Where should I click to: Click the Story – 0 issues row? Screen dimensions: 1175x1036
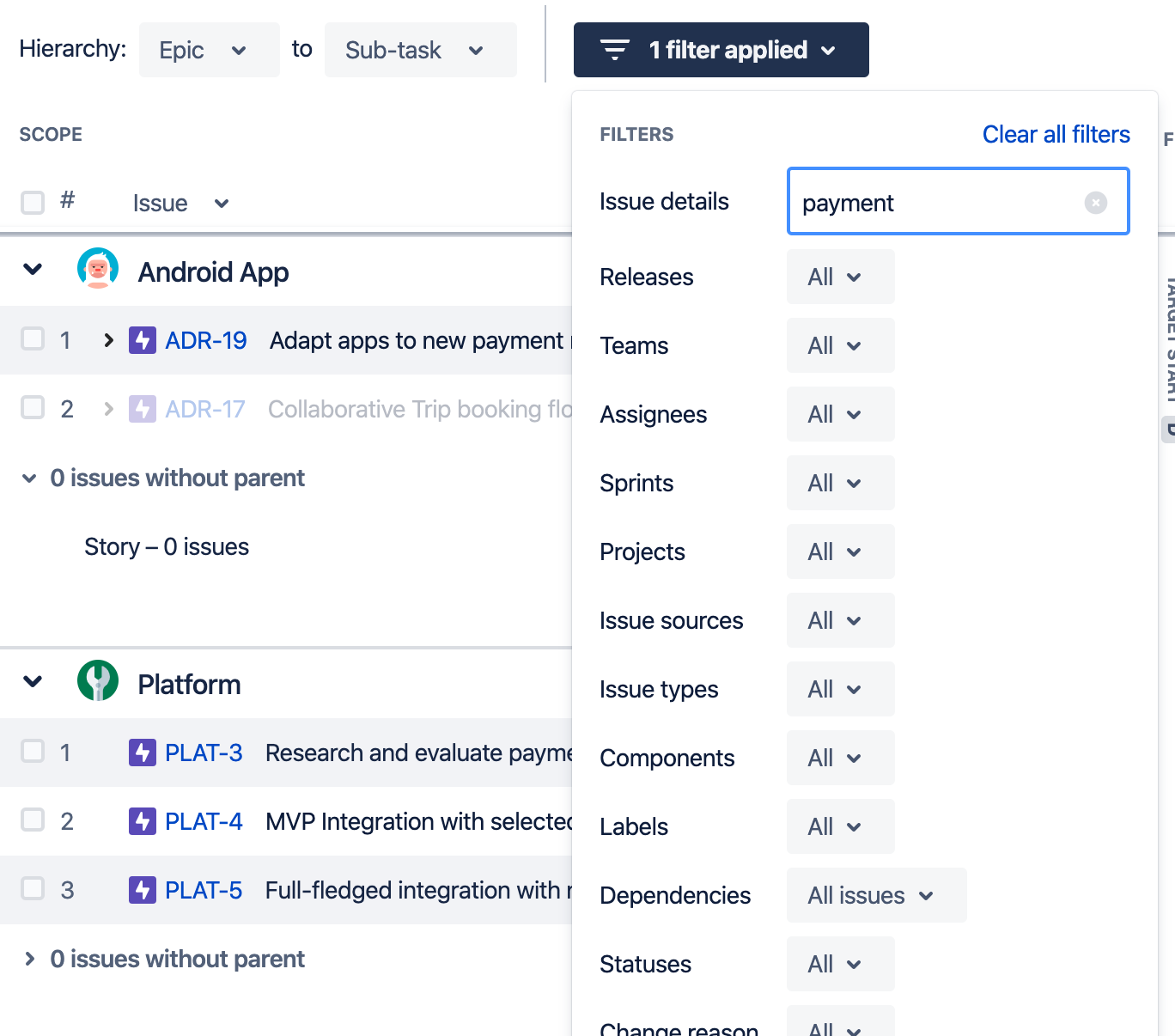(x=167, y=547)
